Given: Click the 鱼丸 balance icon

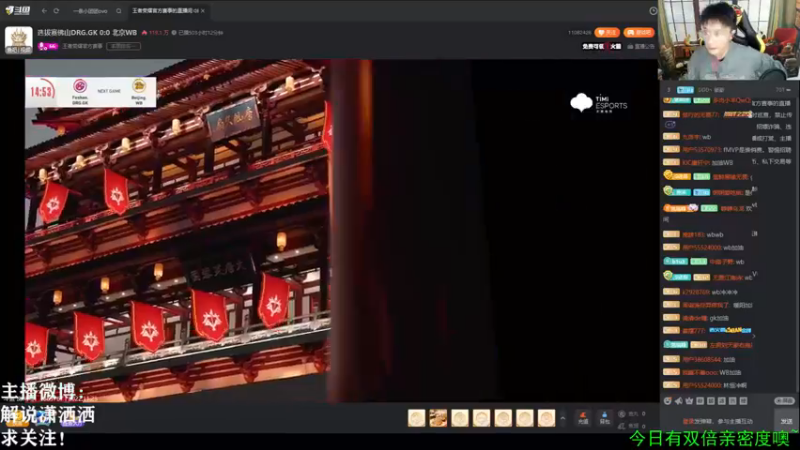Looking at the screenshot, I should 622,414.
